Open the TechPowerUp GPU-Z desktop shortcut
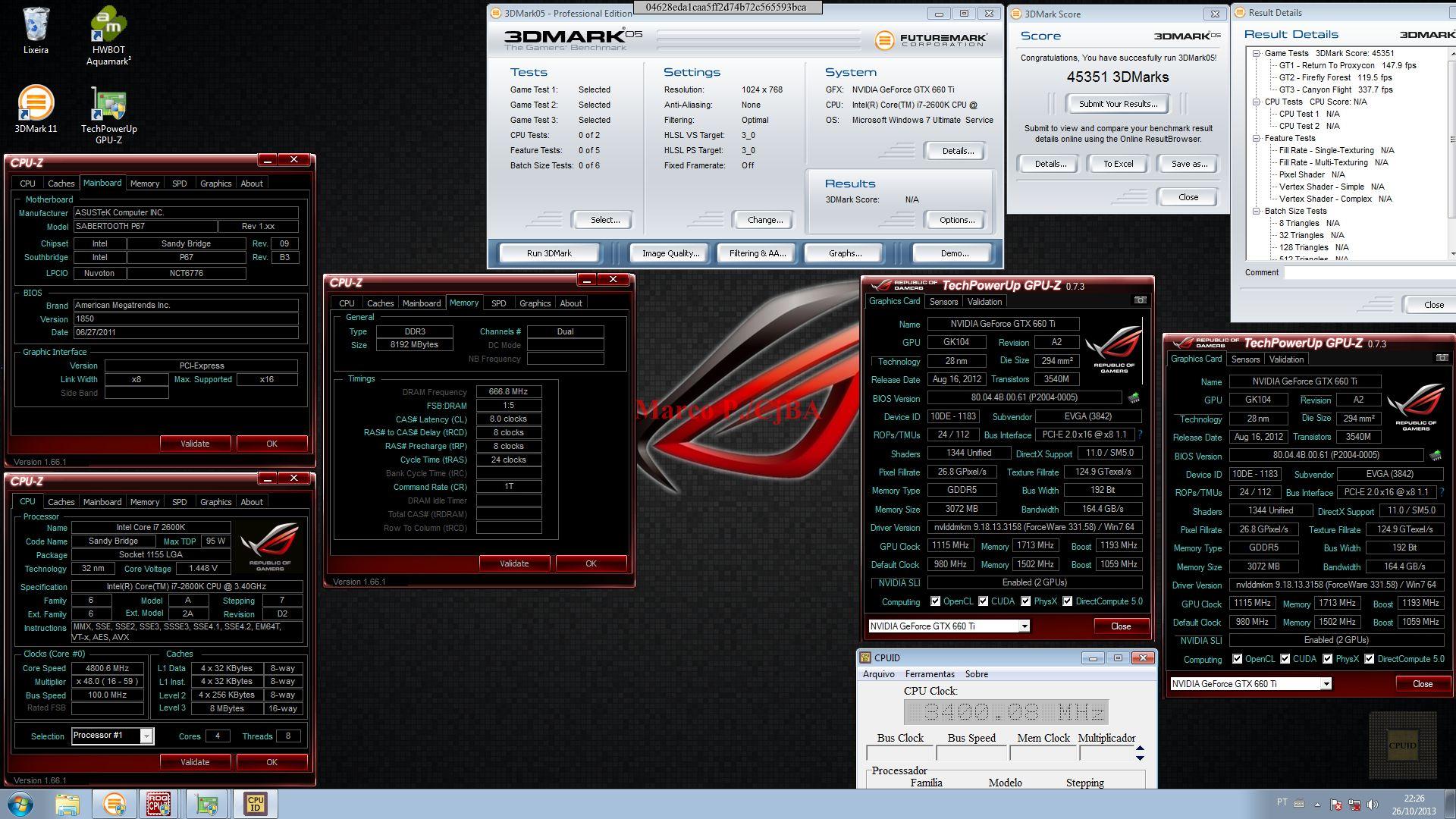 point(108,115)
